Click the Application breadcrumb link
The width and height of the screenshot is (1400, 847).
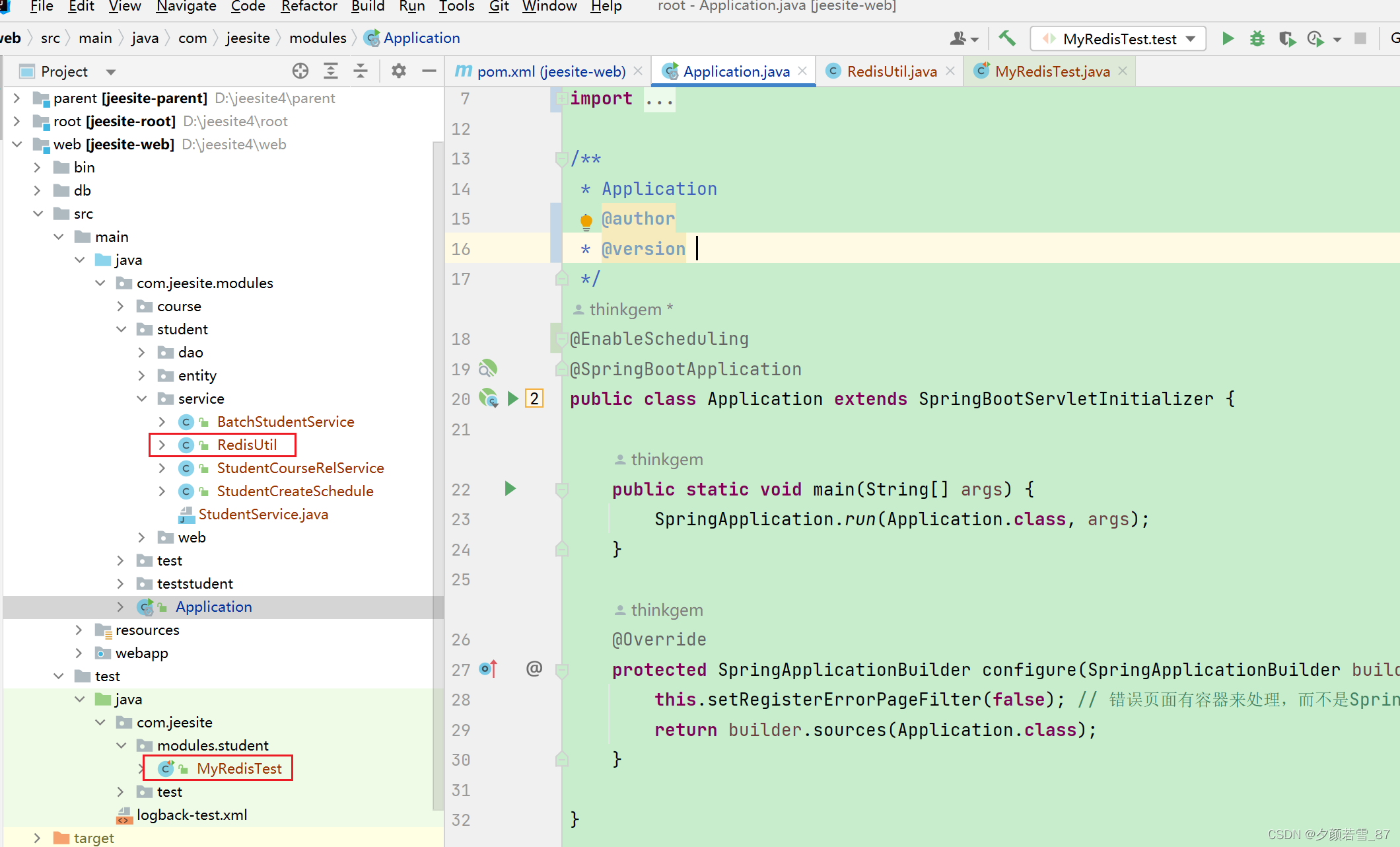tap(421, 38)
